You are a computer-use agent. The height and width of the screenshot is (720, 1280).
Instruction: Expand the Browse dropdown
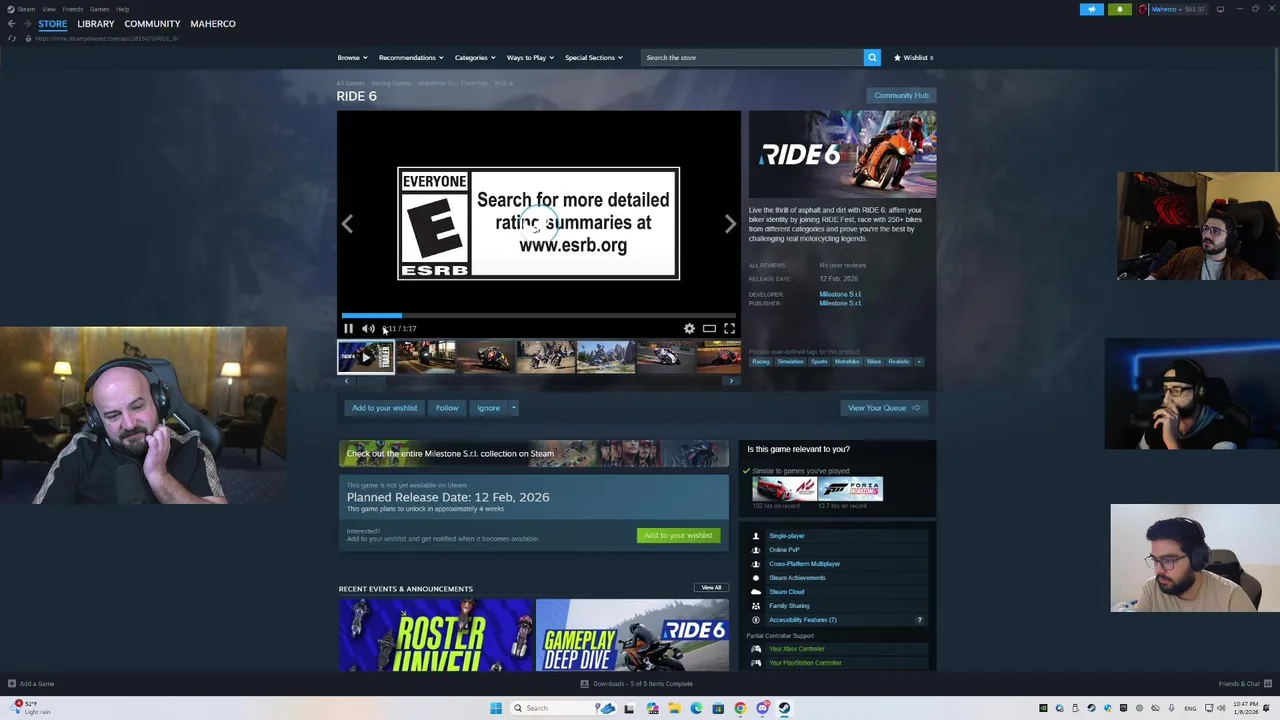[352, 58]
